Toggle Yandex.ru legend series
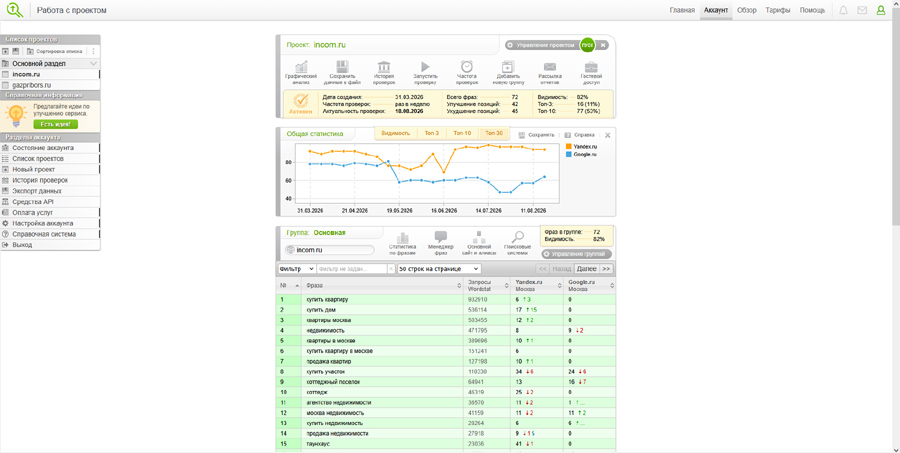 [582, 146]
